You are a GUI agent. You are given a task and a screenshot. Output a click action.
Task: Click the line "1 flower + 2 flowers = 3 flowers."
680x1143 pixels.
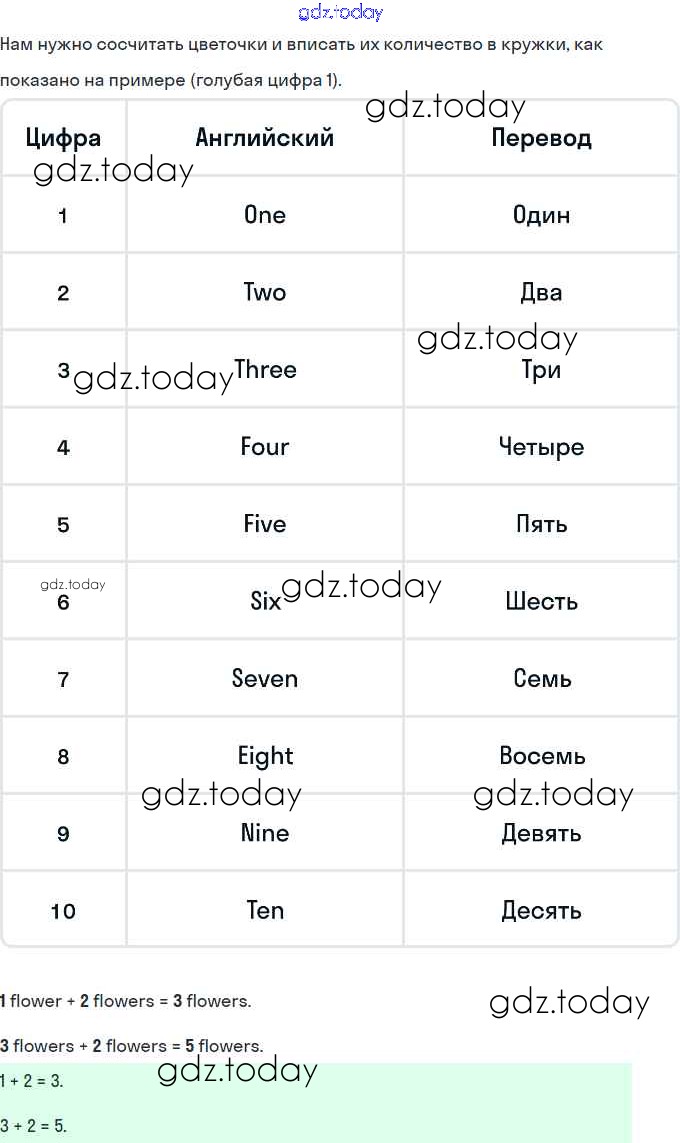pyautogui.click(x=126, y=1001)
